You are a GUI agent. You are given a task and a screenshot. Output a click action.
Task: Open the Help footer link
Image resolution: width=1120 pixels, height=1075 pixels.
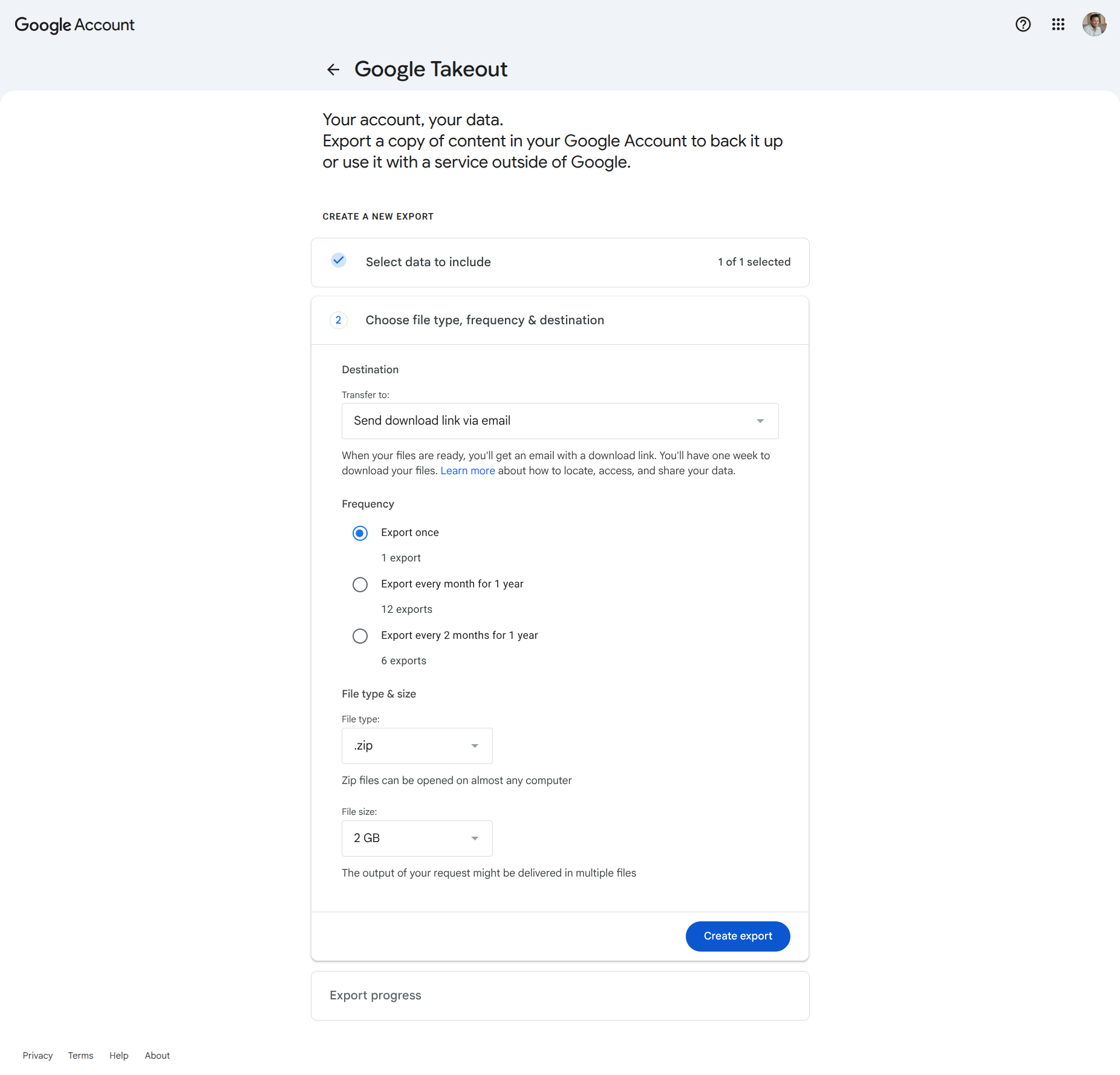point(119,1056)
